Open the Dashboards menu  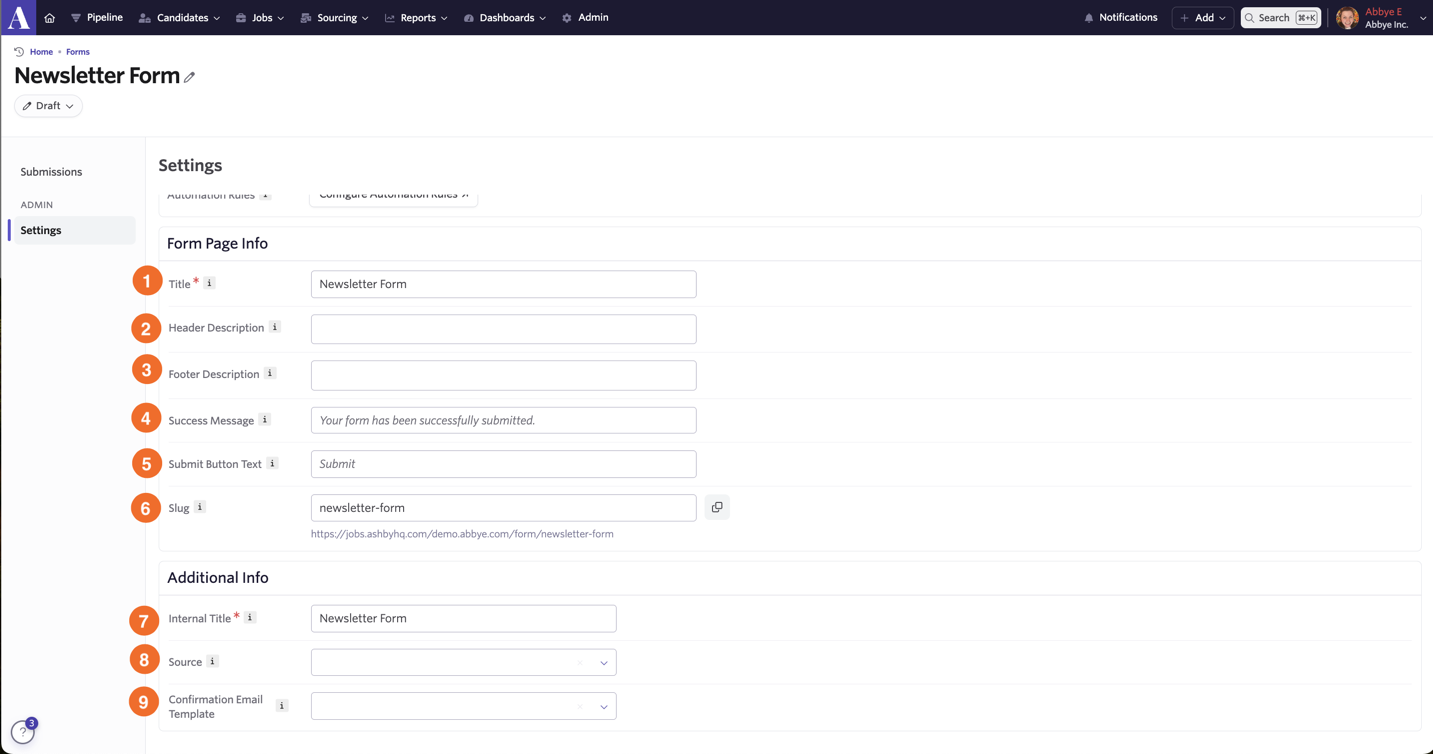point(505,18)
